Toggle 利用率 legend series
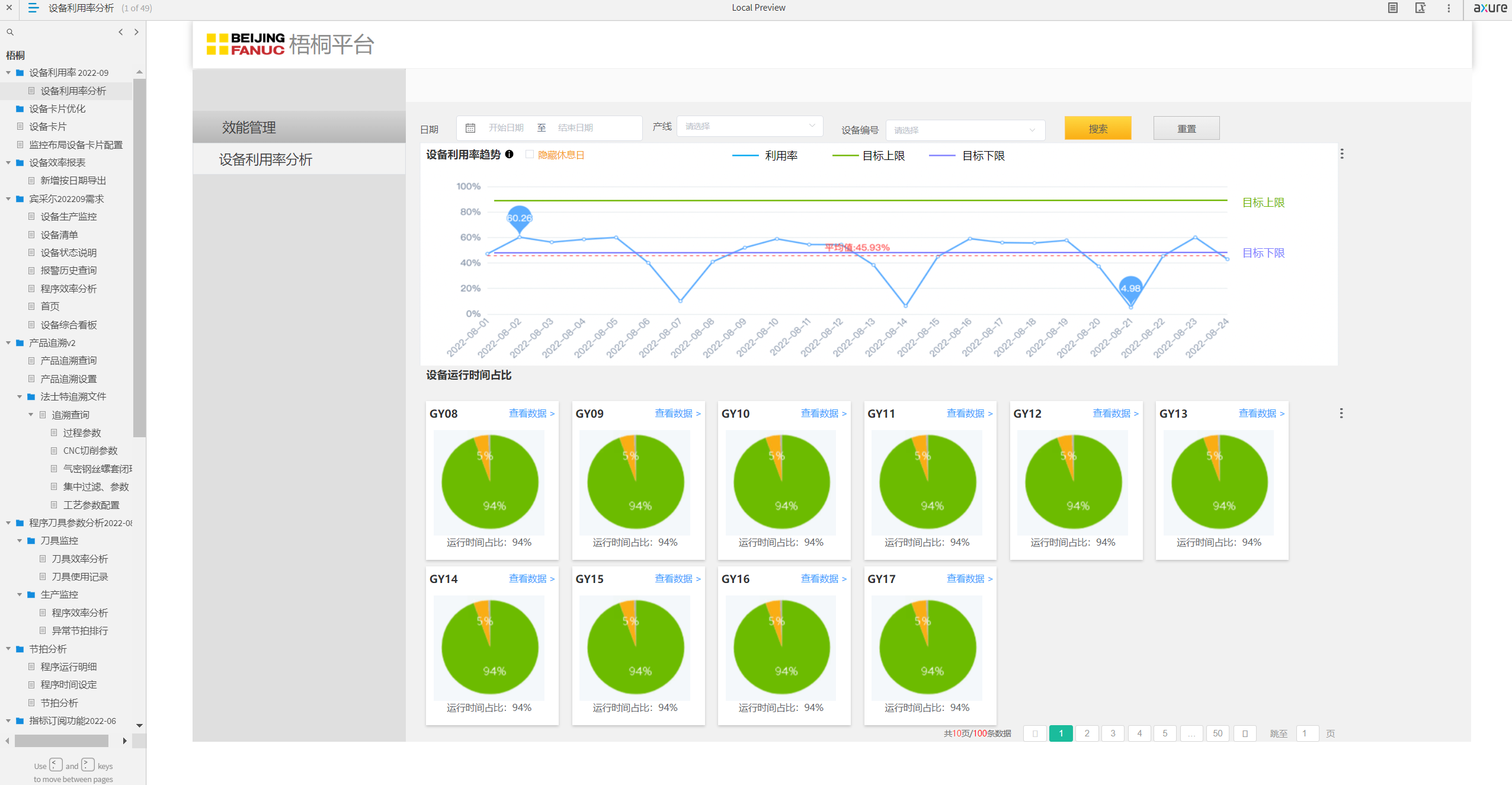The height and width of the screenshot is (785, 1512). pos(765,156)
